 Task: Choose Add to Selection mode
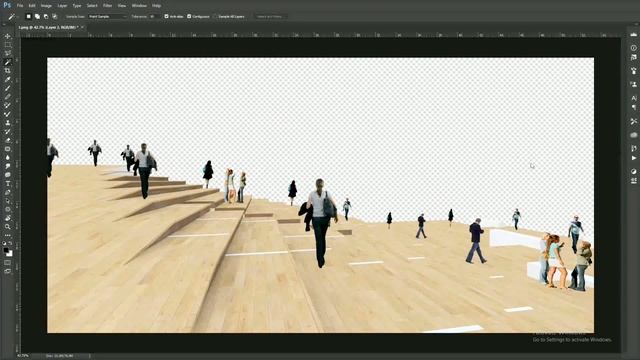coord(37,17)
